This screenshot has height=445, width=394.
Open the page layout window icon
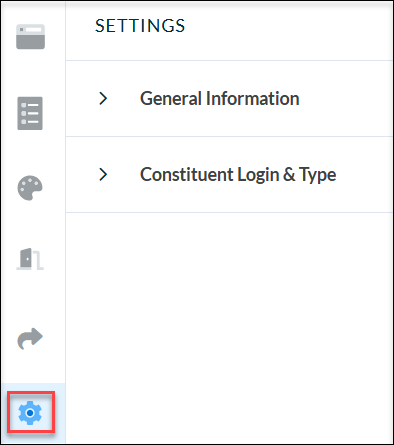click(x=30, y=37)
